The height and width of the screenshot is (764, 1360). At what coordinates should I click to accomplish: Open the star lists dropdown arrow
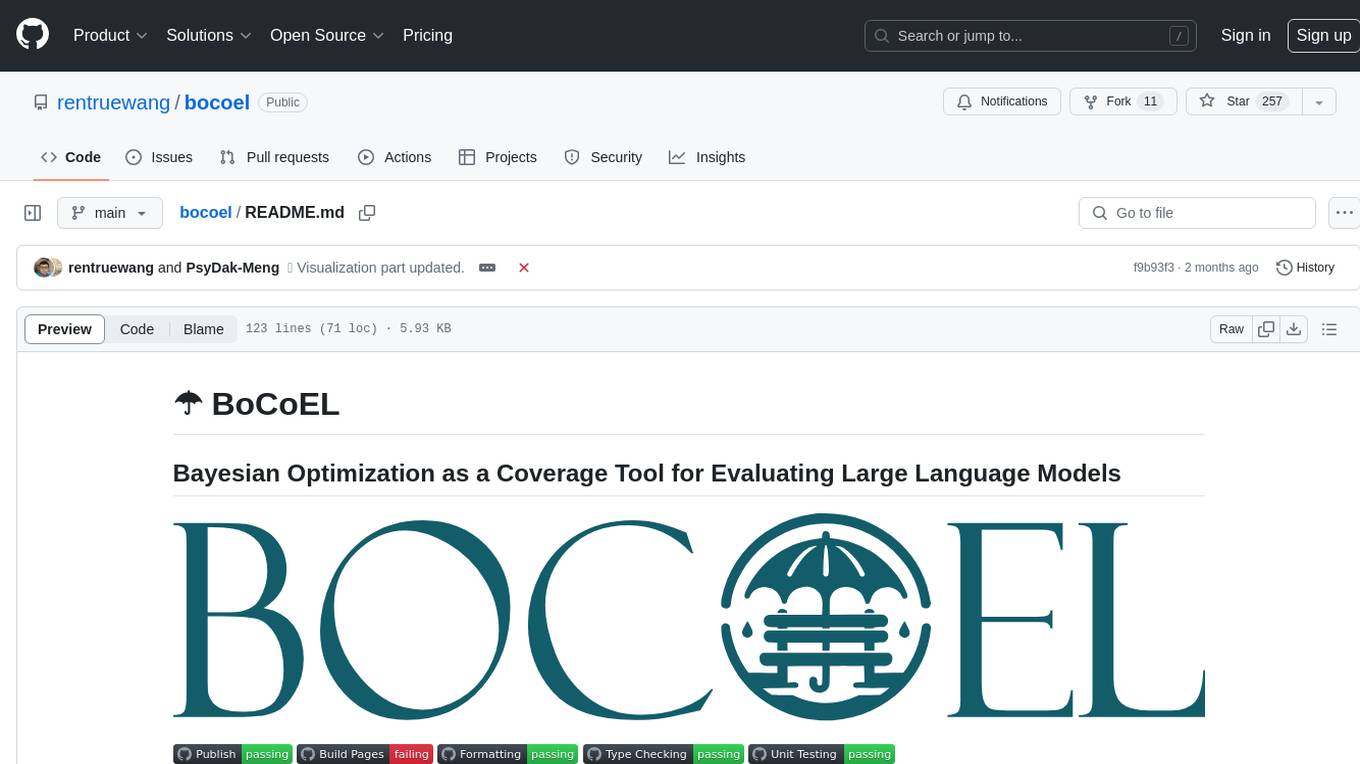(1319, 102)
